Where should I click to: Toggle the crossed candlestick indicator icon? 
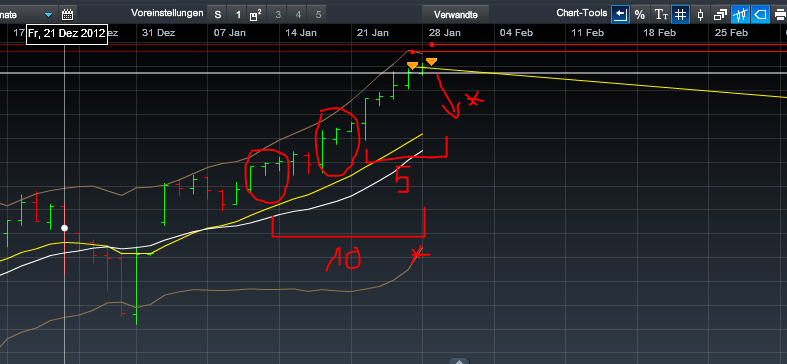coord(740,15)
